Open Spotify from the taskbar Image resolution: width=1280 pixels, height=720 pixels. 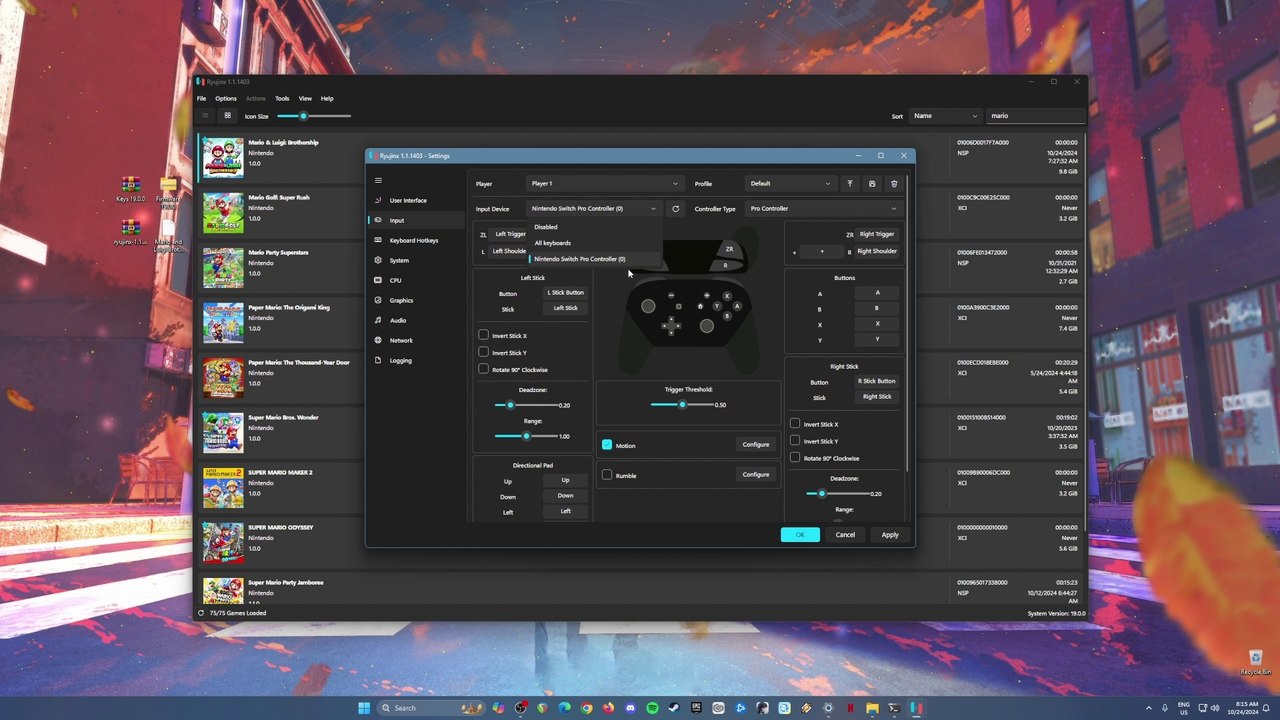click(652, 708)
